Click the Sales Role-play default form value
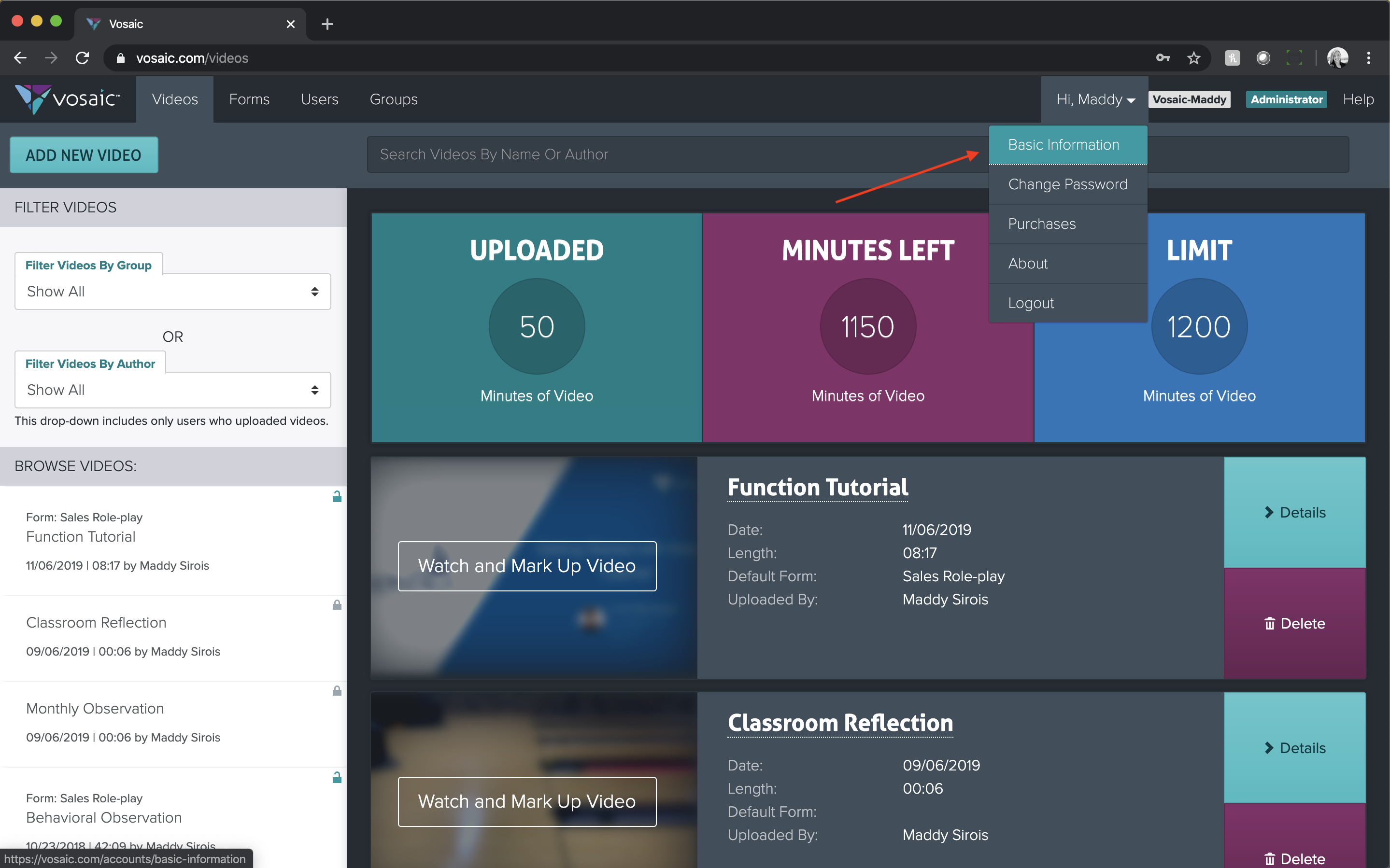The height and width of the screenshot is (868, 1390). 954,576
